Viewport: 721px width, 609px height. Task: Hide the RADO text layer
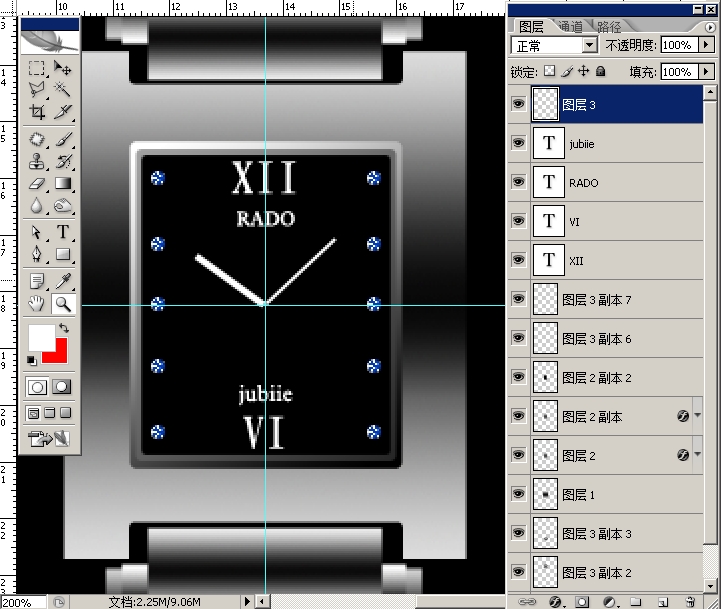tap(518, 182)
